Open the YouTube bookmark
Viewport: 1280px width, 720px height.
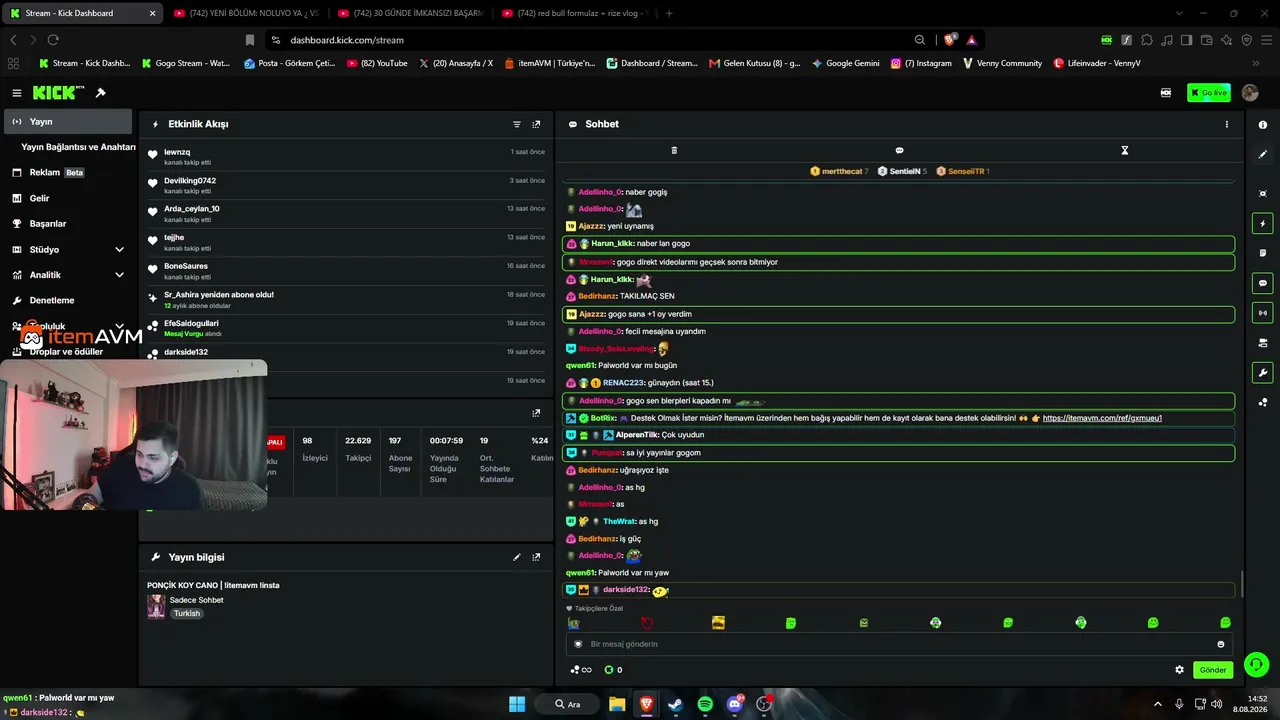tap(377, 63)
